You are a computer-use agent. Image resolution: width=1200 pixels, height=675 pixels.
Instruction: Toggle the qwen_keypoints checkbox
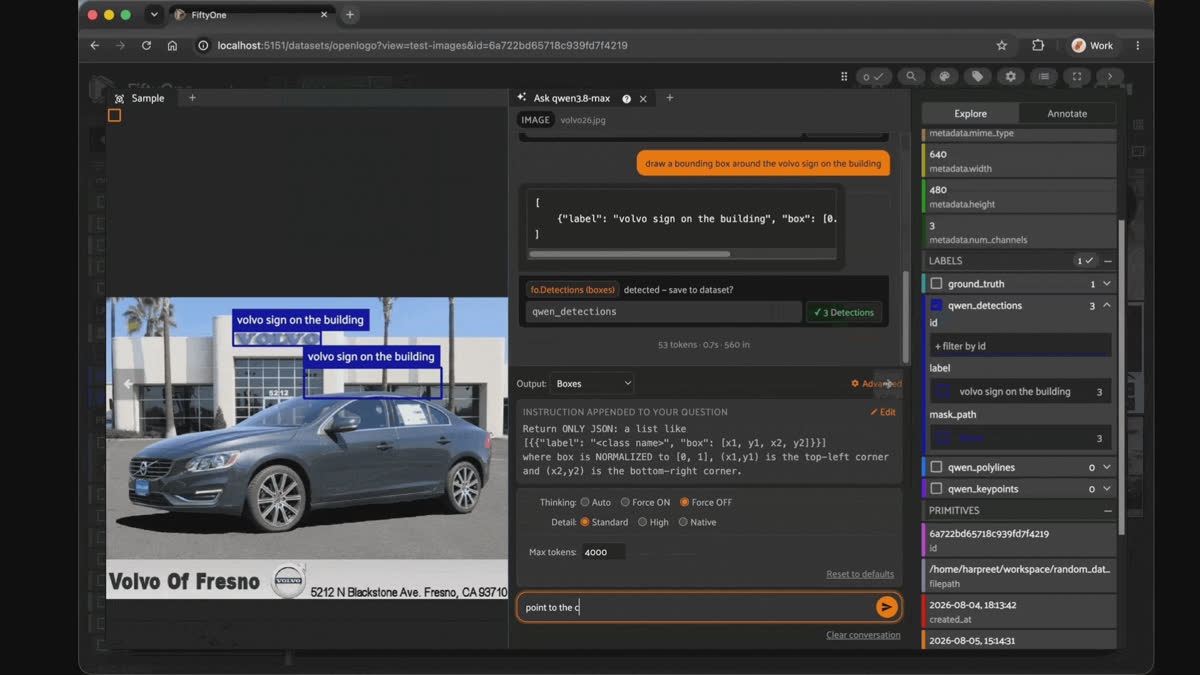936,489
